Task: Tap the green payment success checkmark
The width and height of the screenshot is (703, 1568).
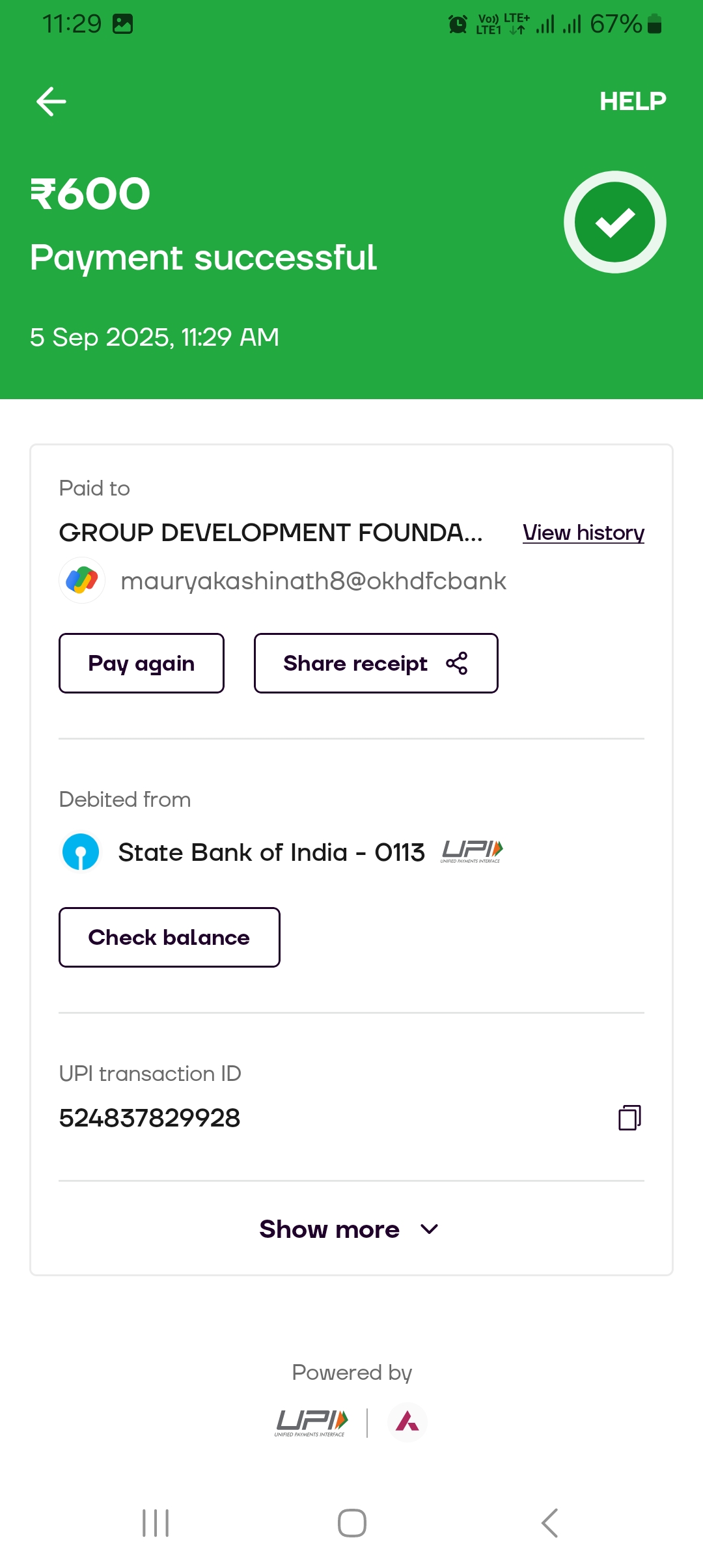Action: click(614, 222)
